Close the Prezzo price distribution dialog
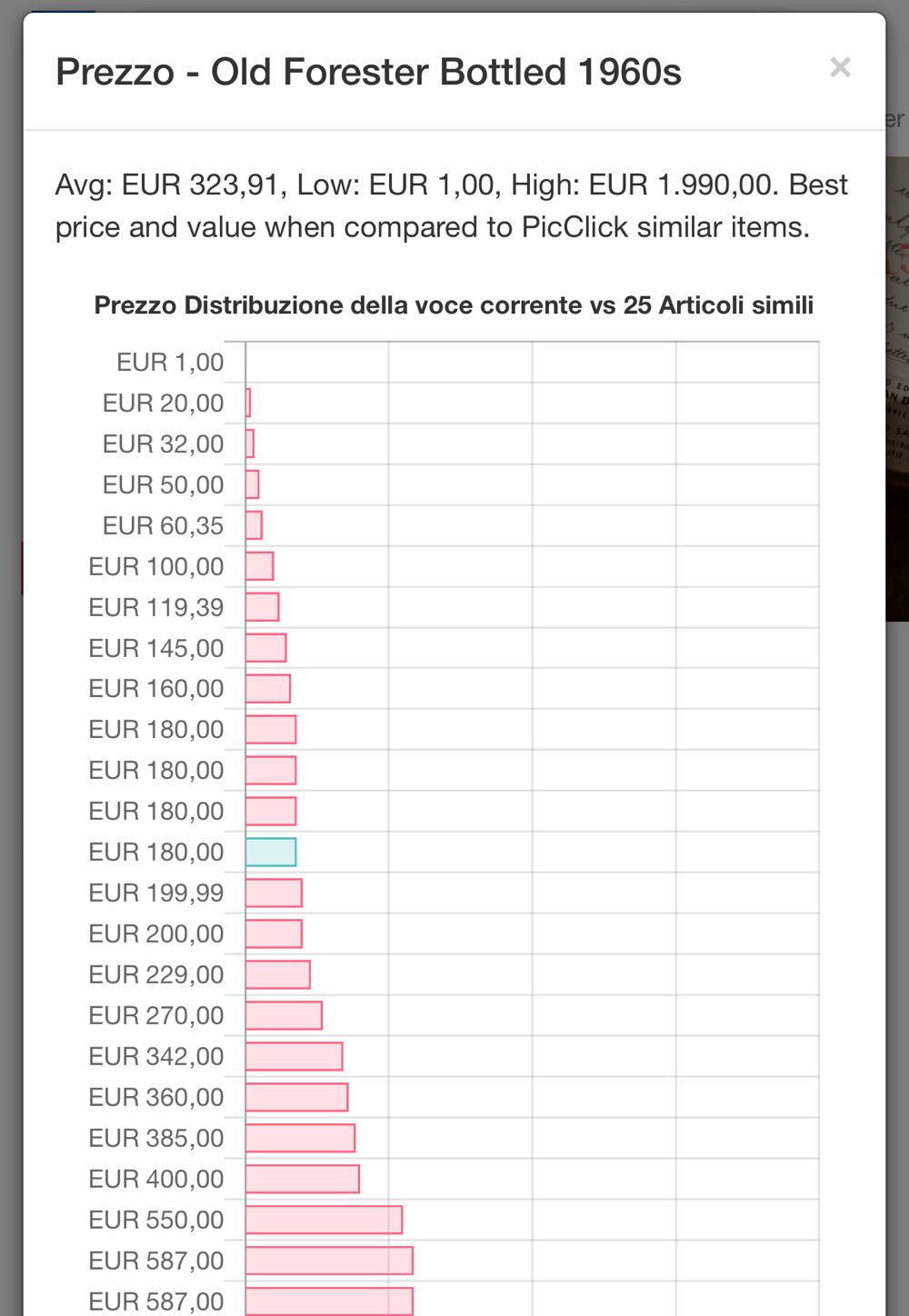Screen dimensions: 909x1316 pyautogui.click(x=840, y=67)
